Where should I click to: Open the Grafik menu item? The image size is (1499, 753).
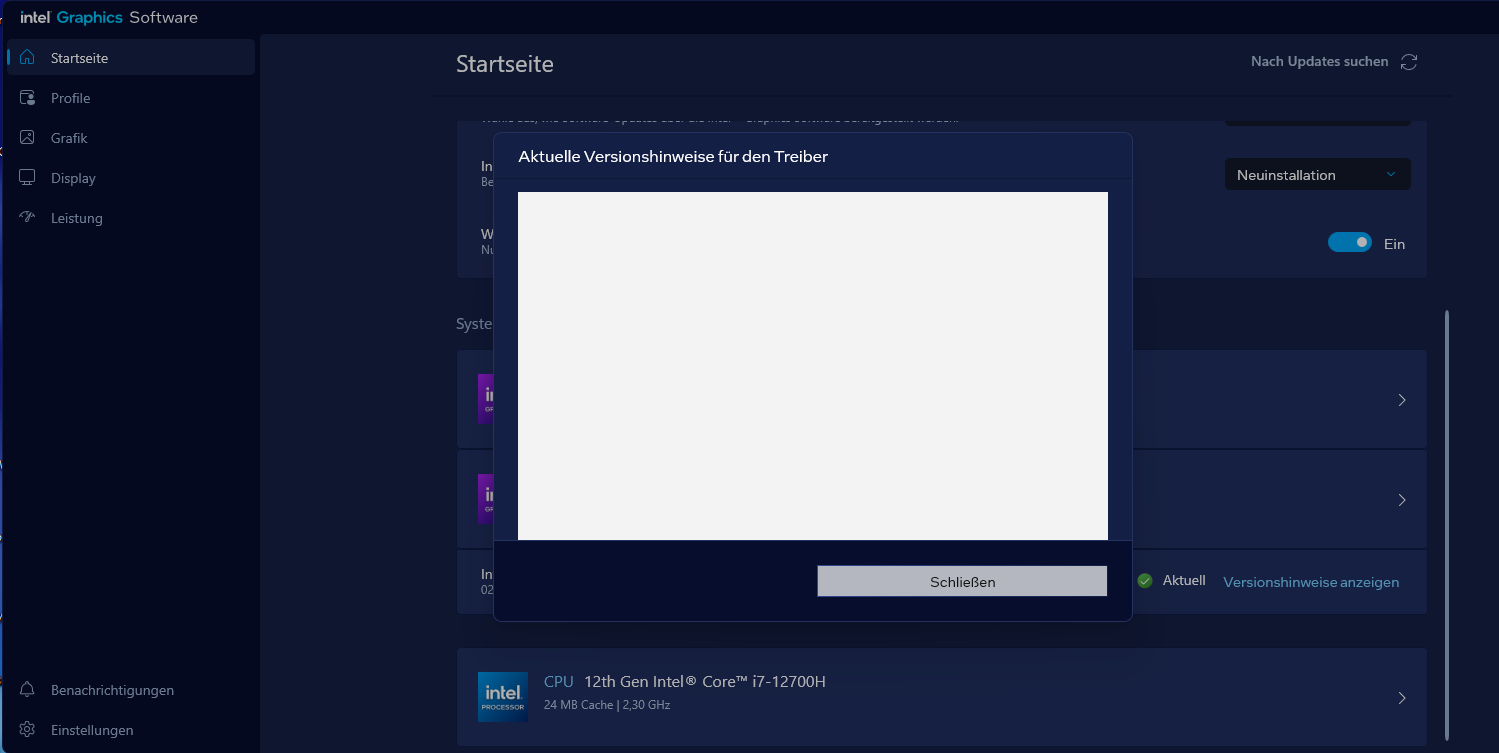(70, 138)
